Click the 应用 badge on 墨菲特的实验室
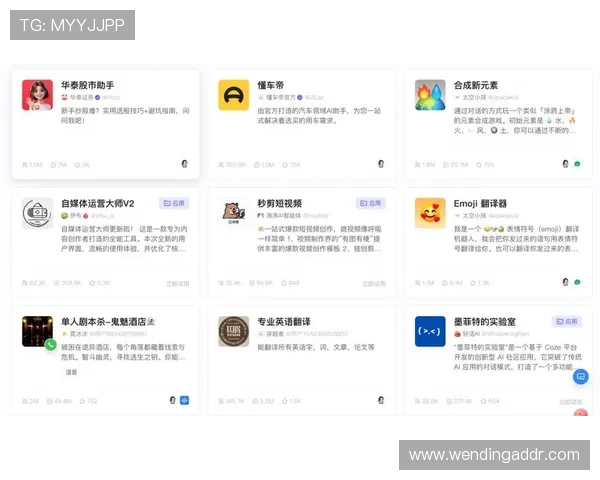The height and width of the screenshot is (480, 600). pos(567,322)
